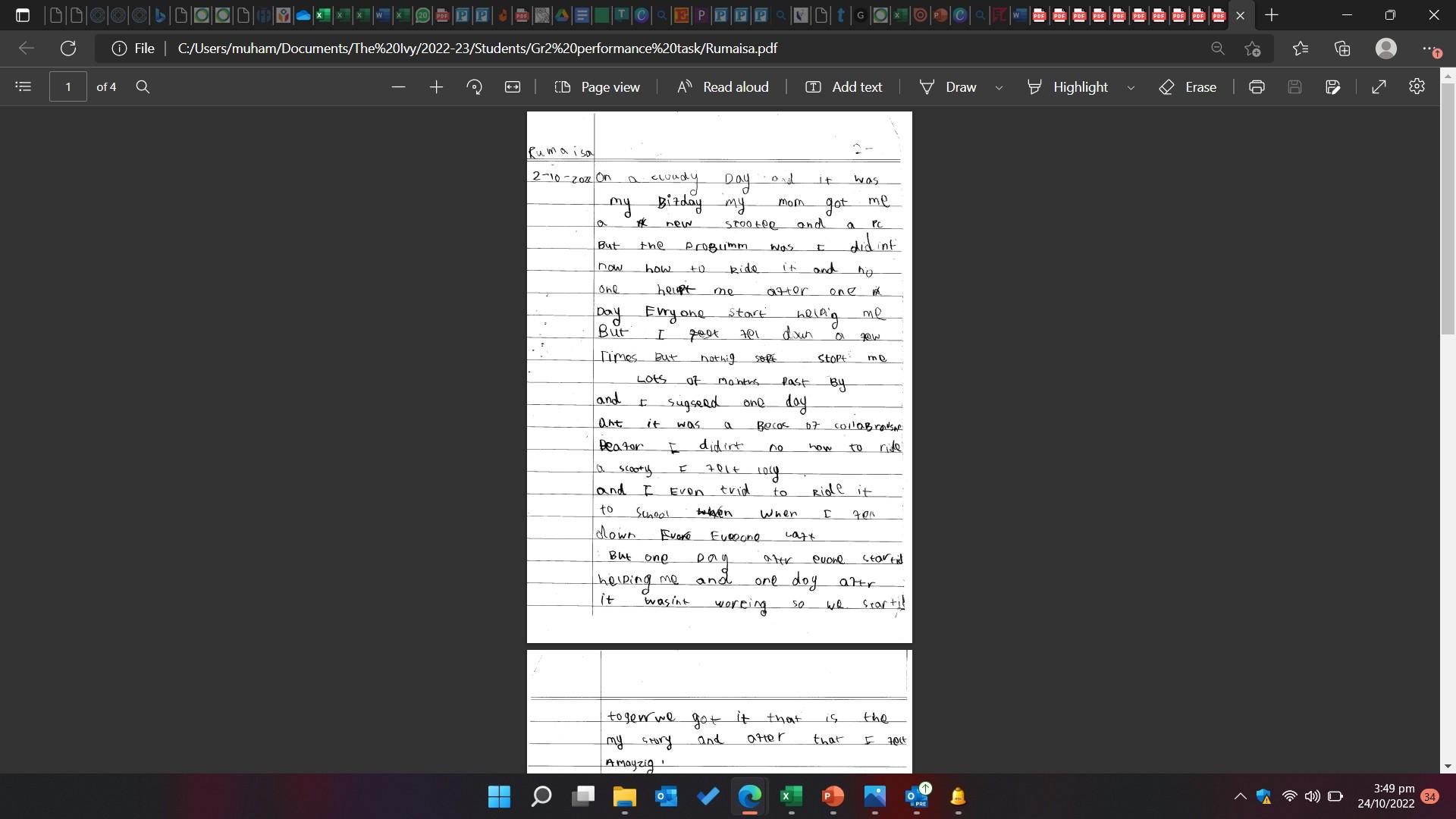Screen dimensions: 1456x819
Task: Expand the Draw options dropdown arrow
Action: tap(999, 87)
